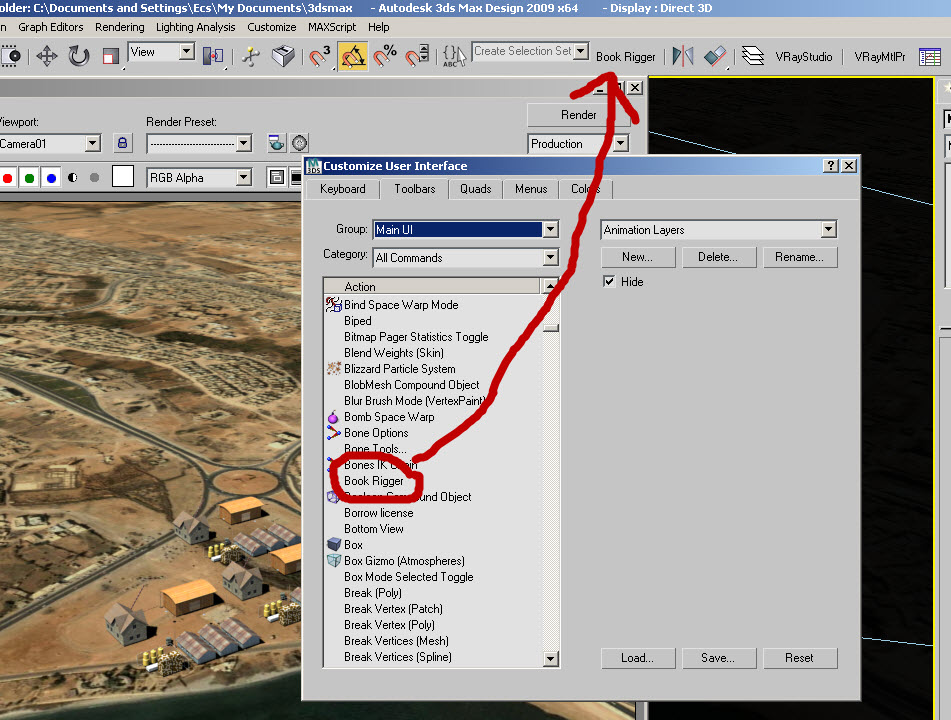
Task: Open Environment and Effects icon in render window
Action: 300,143
